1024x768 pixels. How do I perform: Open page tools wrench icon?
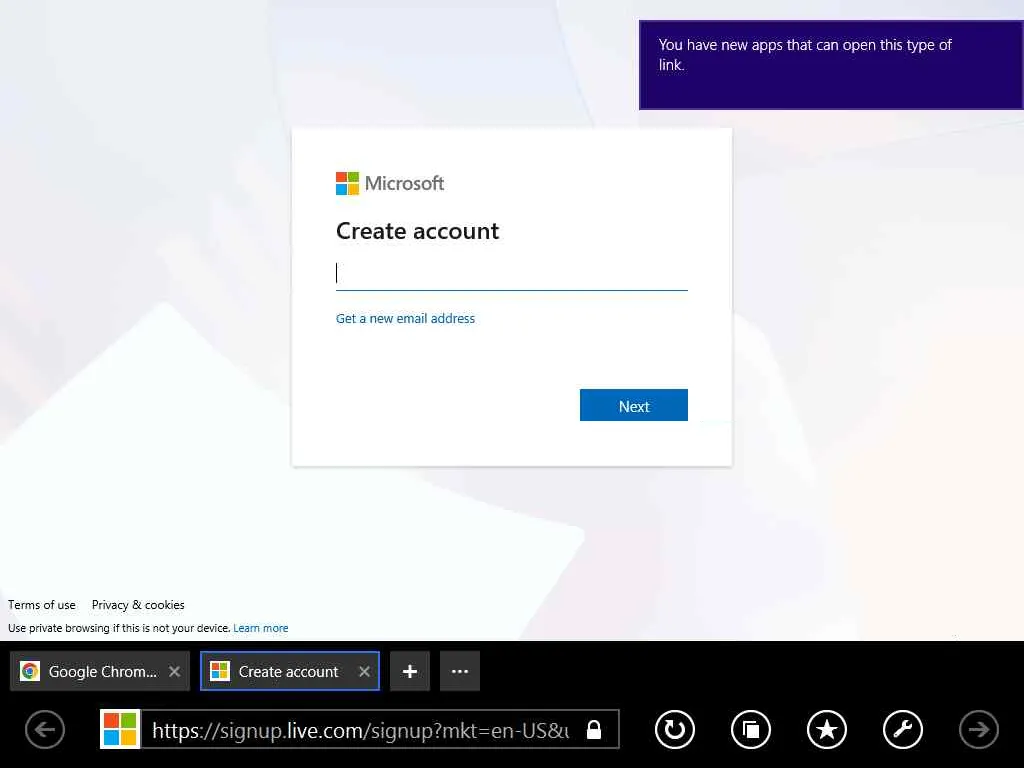(903, 729)
